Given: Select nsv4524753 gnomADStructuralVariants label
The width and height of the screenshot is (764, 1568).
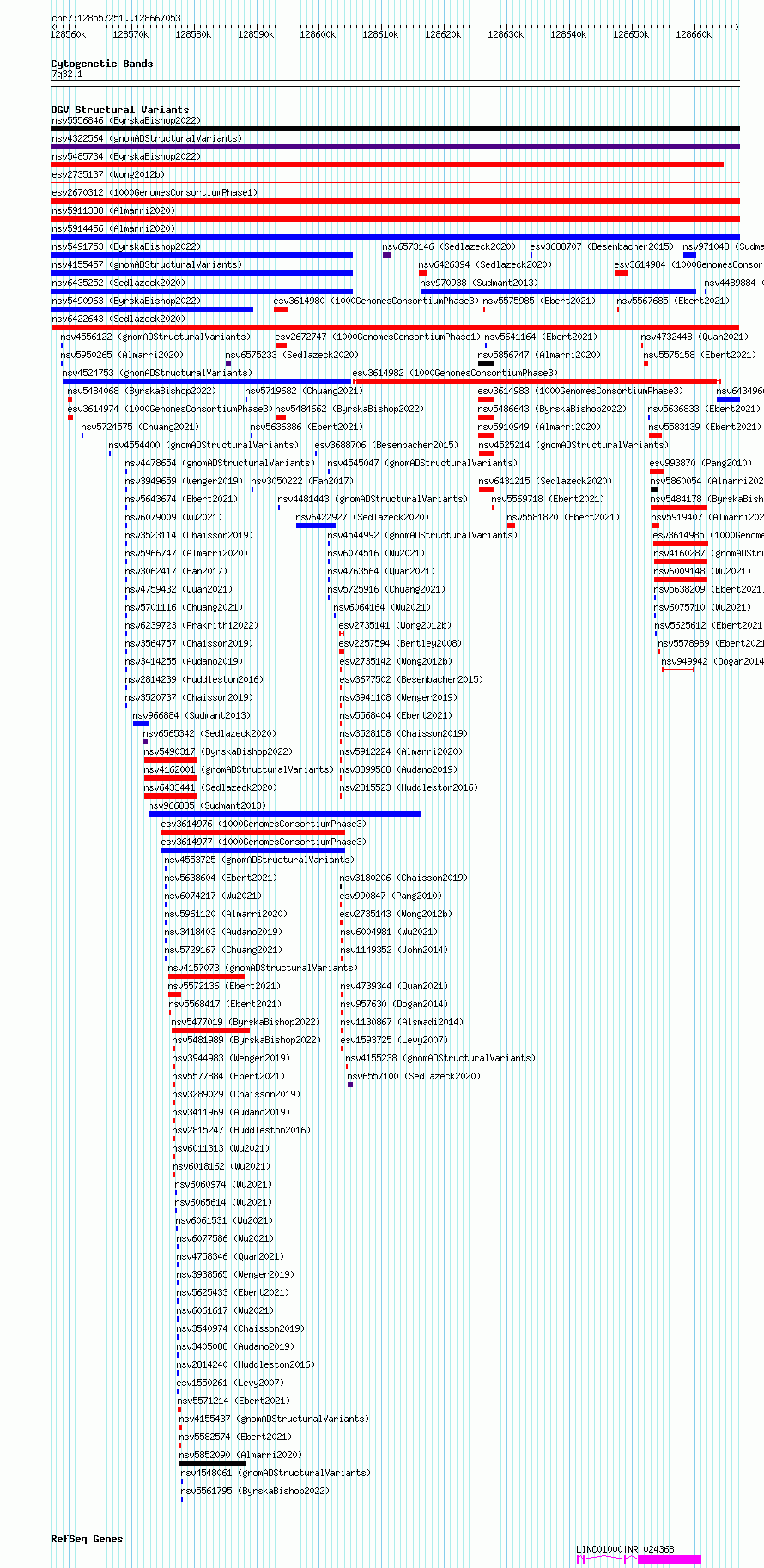Looking at the screenshot, I should point(157,374).
